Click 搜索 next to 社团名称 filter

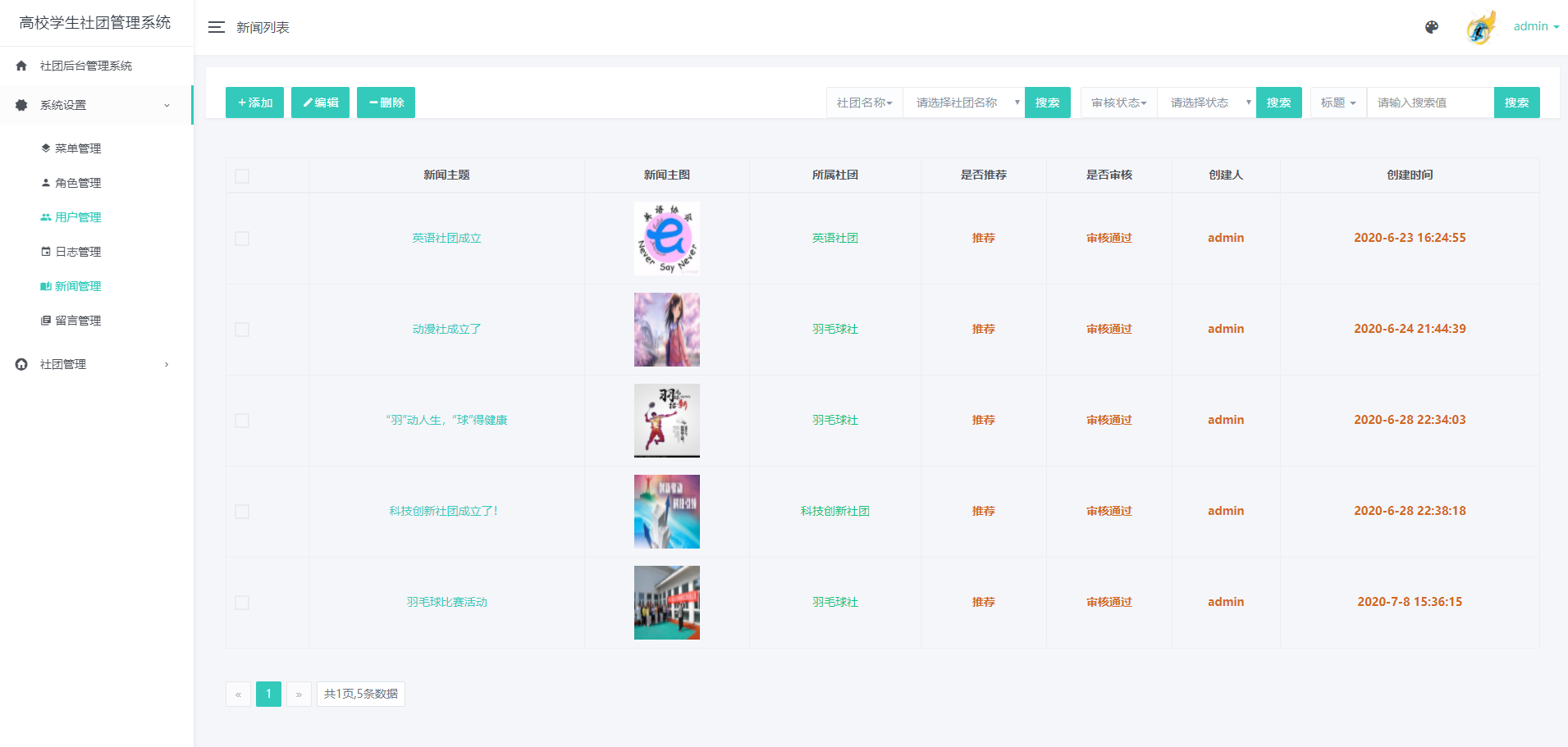click(1048, 102)
